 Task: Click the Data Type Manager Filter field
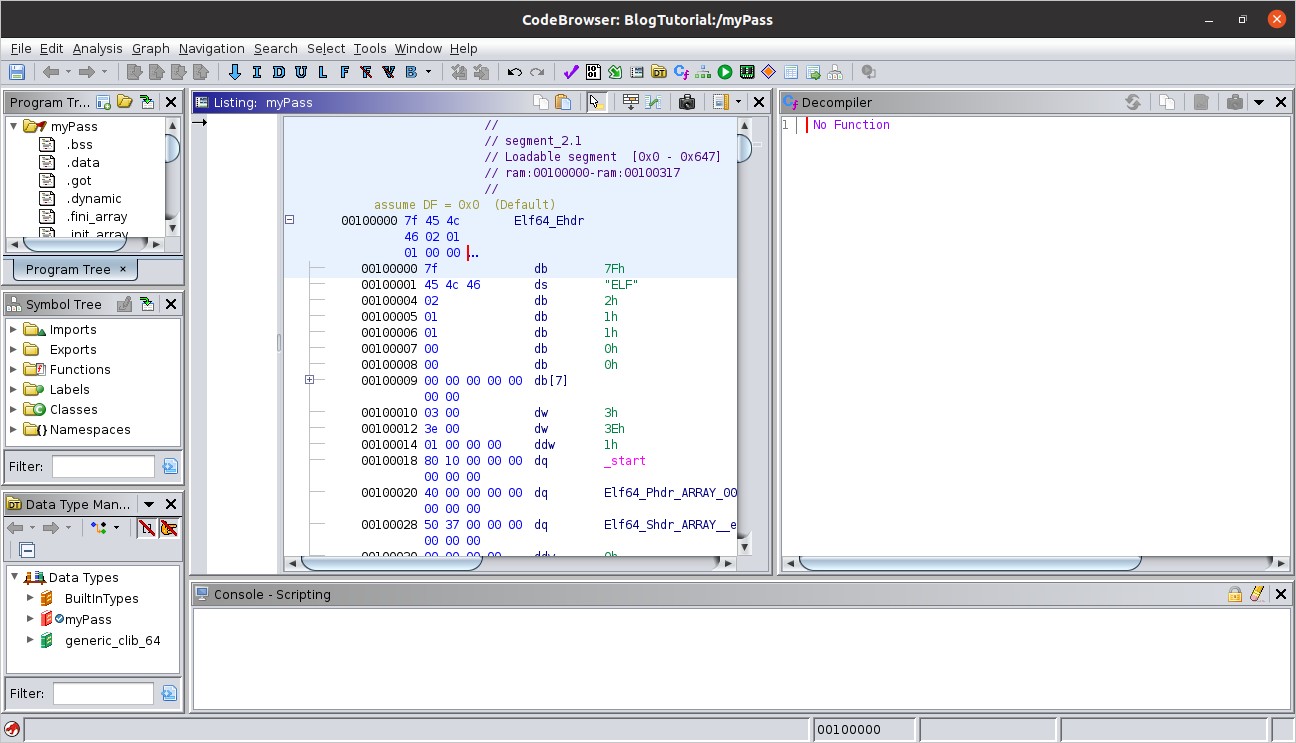103,693
